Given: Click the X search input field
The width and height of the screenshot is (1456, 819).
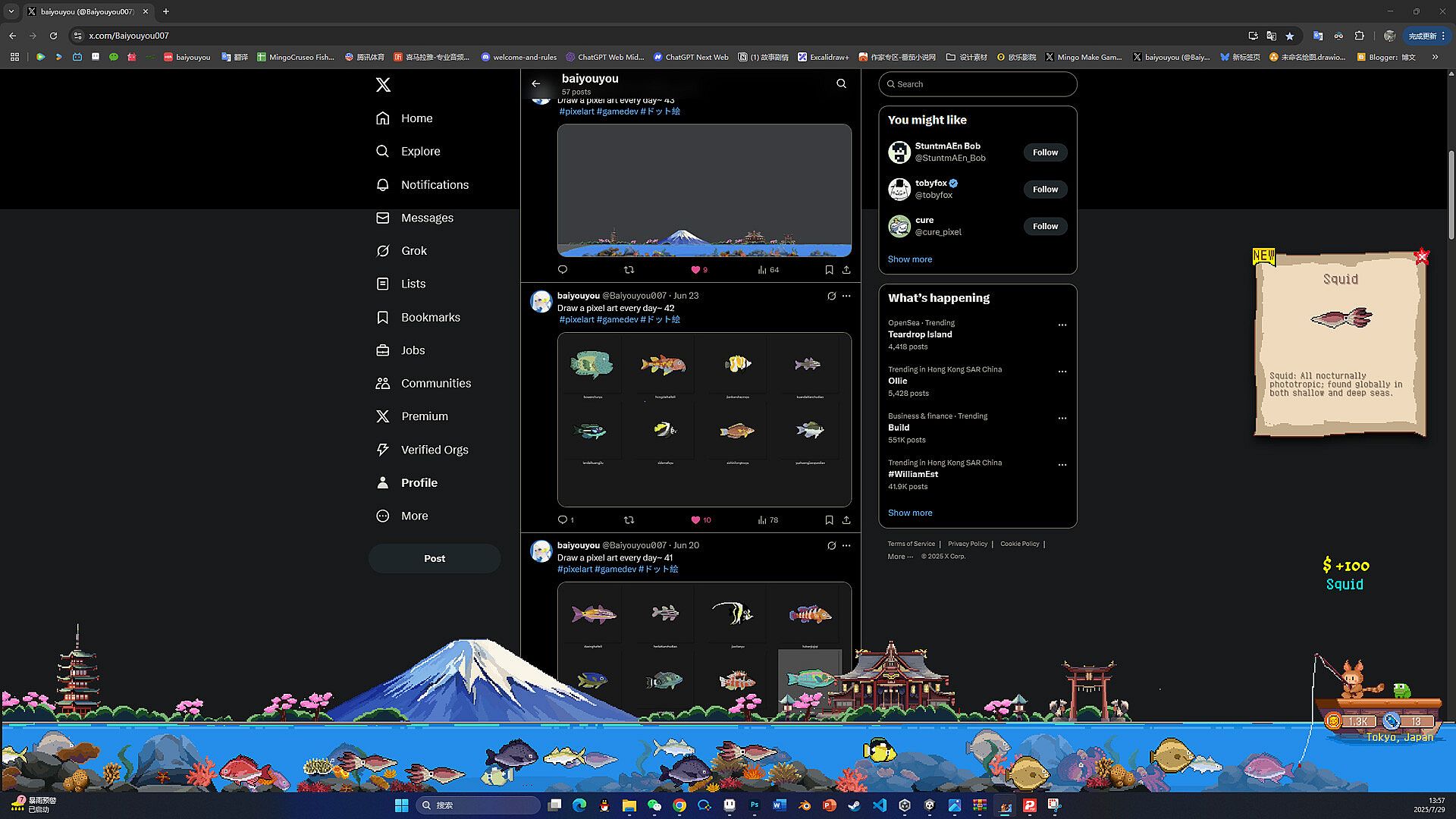Looking at the screenshot, I should click(x=978, y=84).
